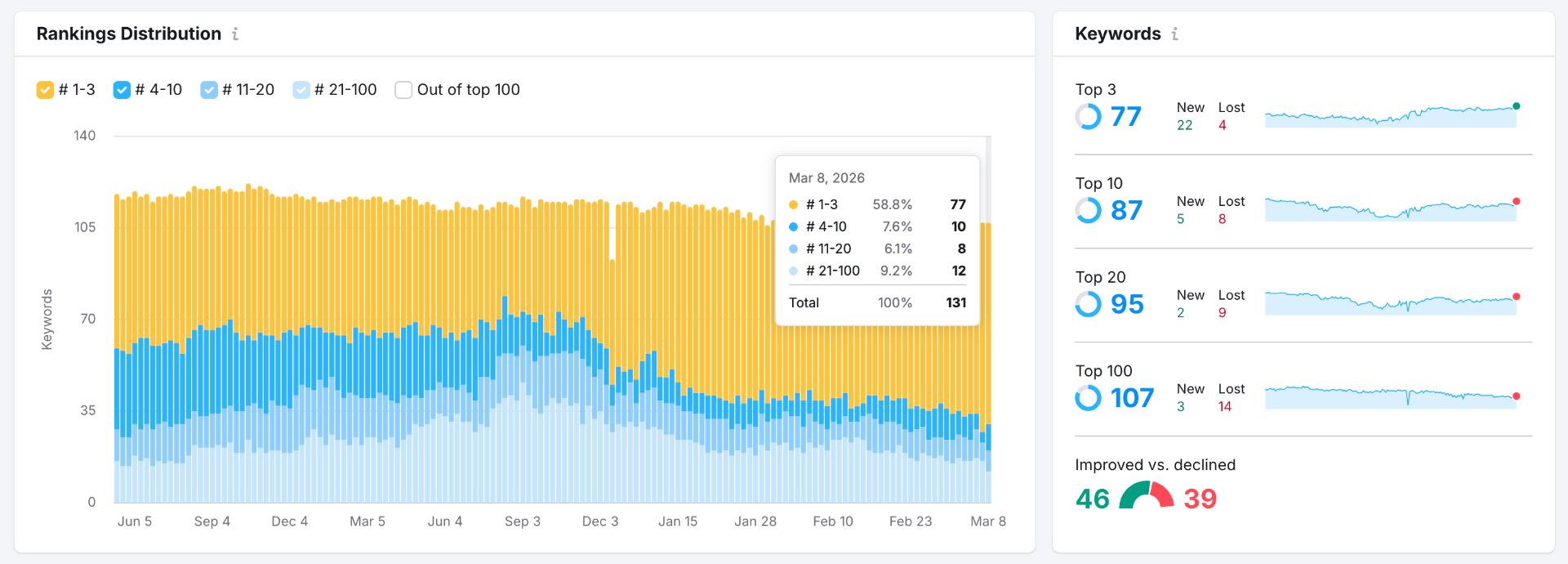Click the 58.8% value in tooltip
Viewport: 1568px width, 564px height.
tap(893, 204)
